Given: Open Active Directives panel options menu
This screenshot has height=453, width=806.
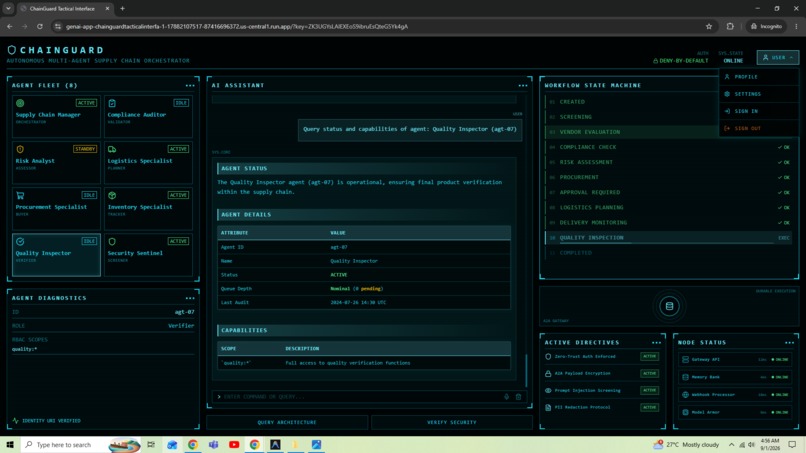Looking at the screenshot, I should [656, 342].
